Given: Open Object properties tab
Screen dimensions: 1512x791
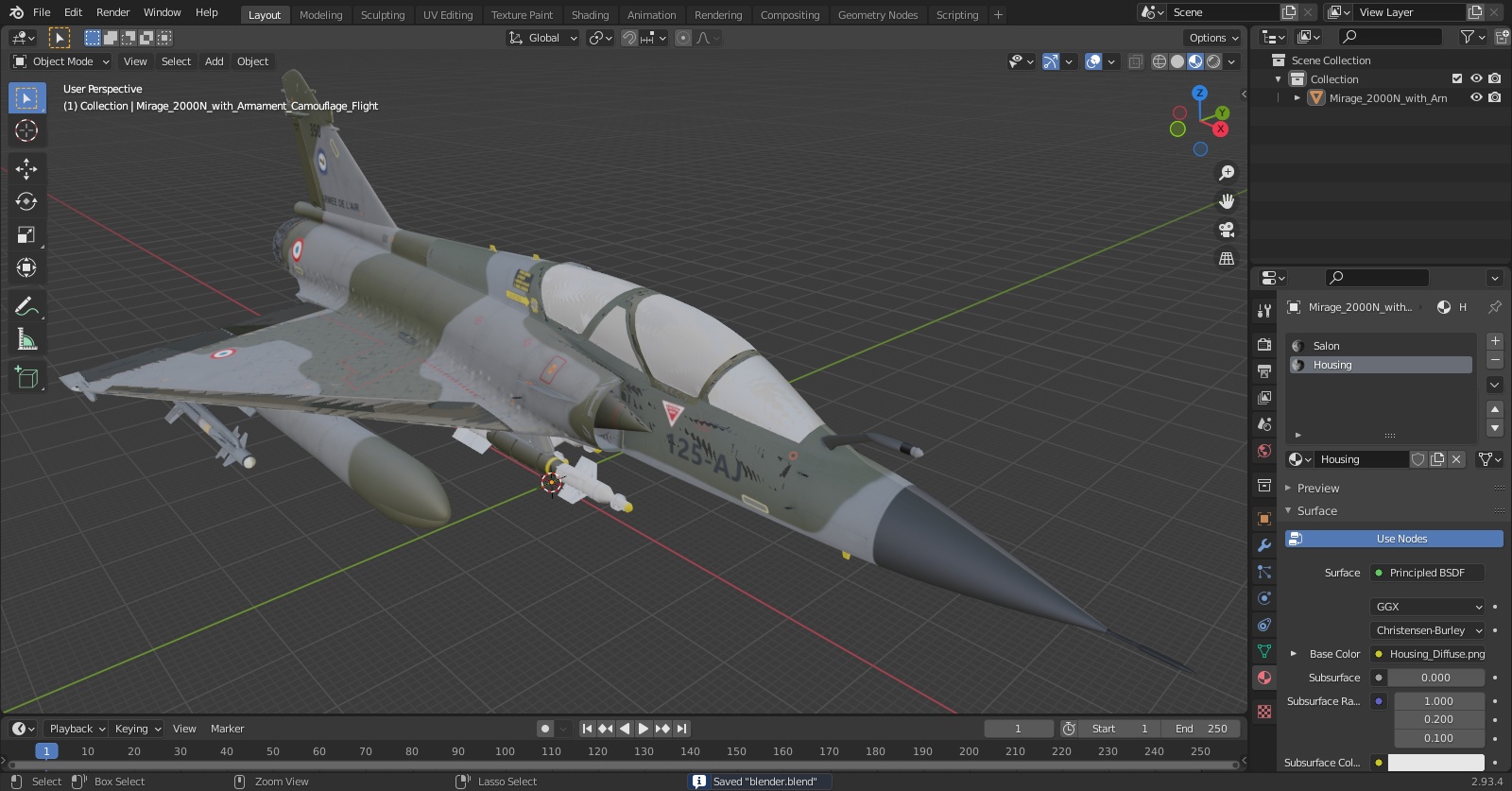Looking at the screenshot, I should (x=1264, y=519).
